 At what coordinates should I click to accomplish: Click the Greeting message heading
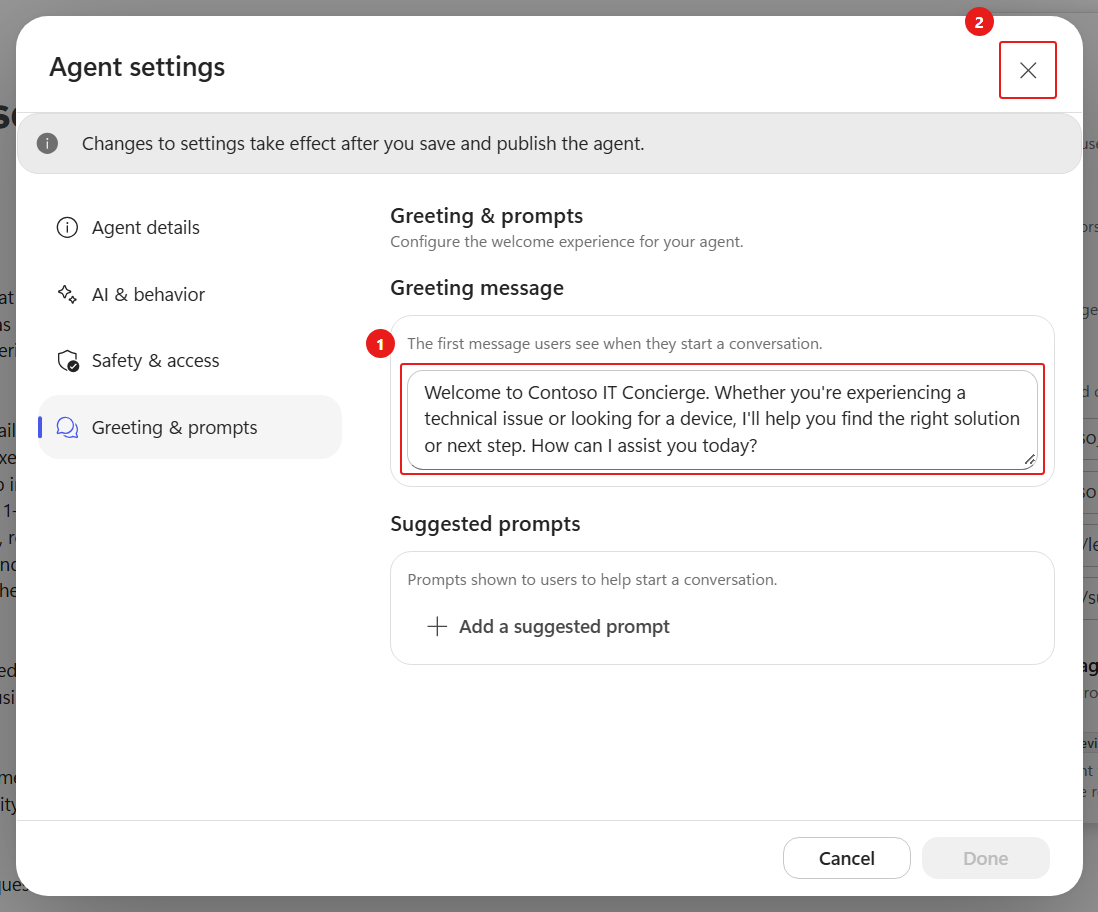(x=477, y=288)
